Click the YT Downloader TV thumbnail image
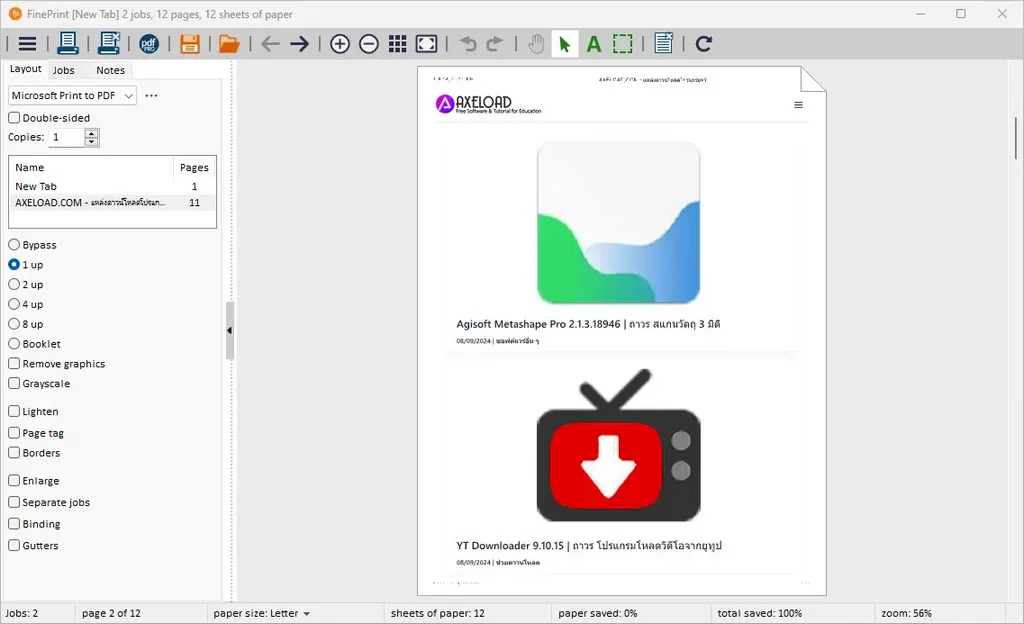1024x624 pixels. coord(618,445)
